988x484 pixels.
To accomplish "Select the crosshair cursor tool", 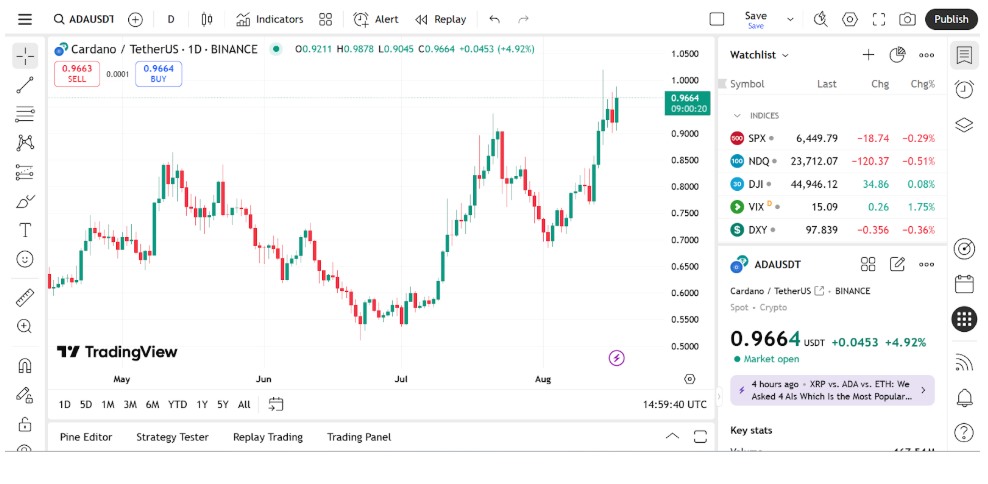I will pyautogui.click(x=25, y=56).
